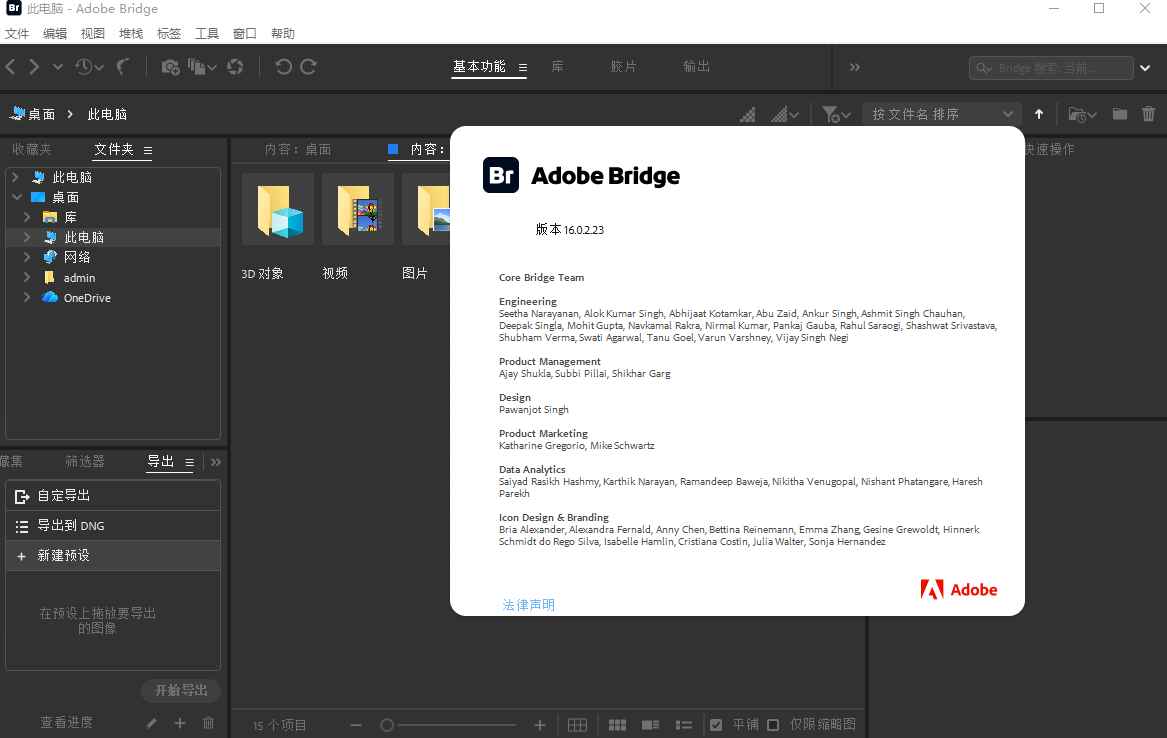Open the 窗口 menu
Image resolution: width=1167 pixels, height=738 pixels.
click(245, 33)
